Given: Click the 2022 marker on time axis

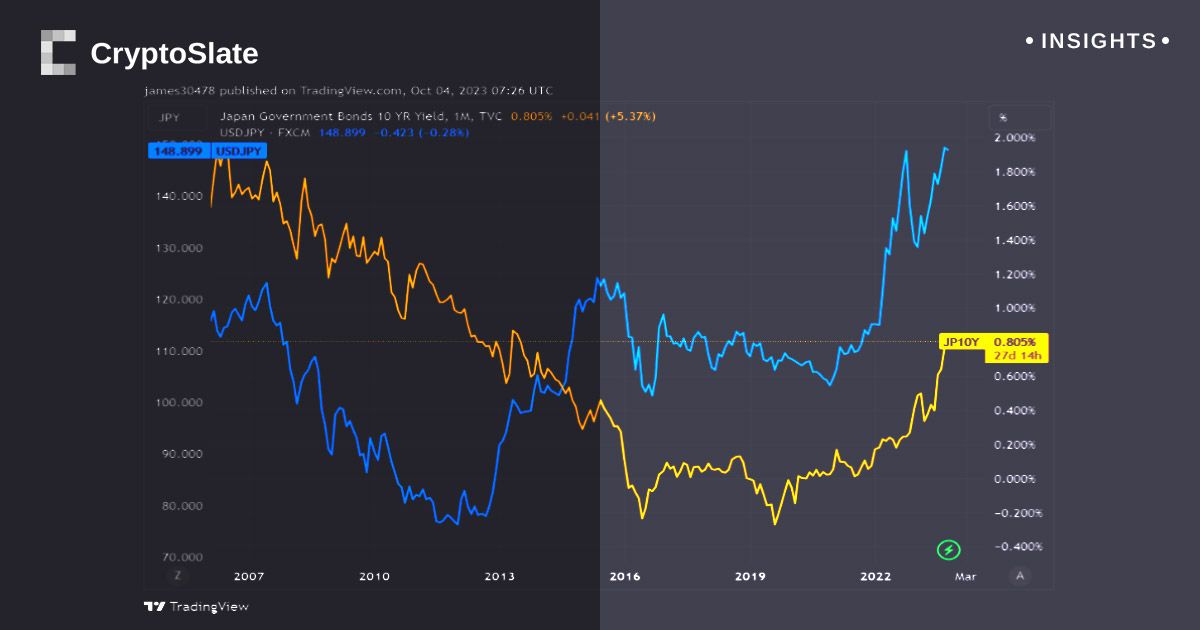Looking at the screenshot, I should click(x=876, y=576).
